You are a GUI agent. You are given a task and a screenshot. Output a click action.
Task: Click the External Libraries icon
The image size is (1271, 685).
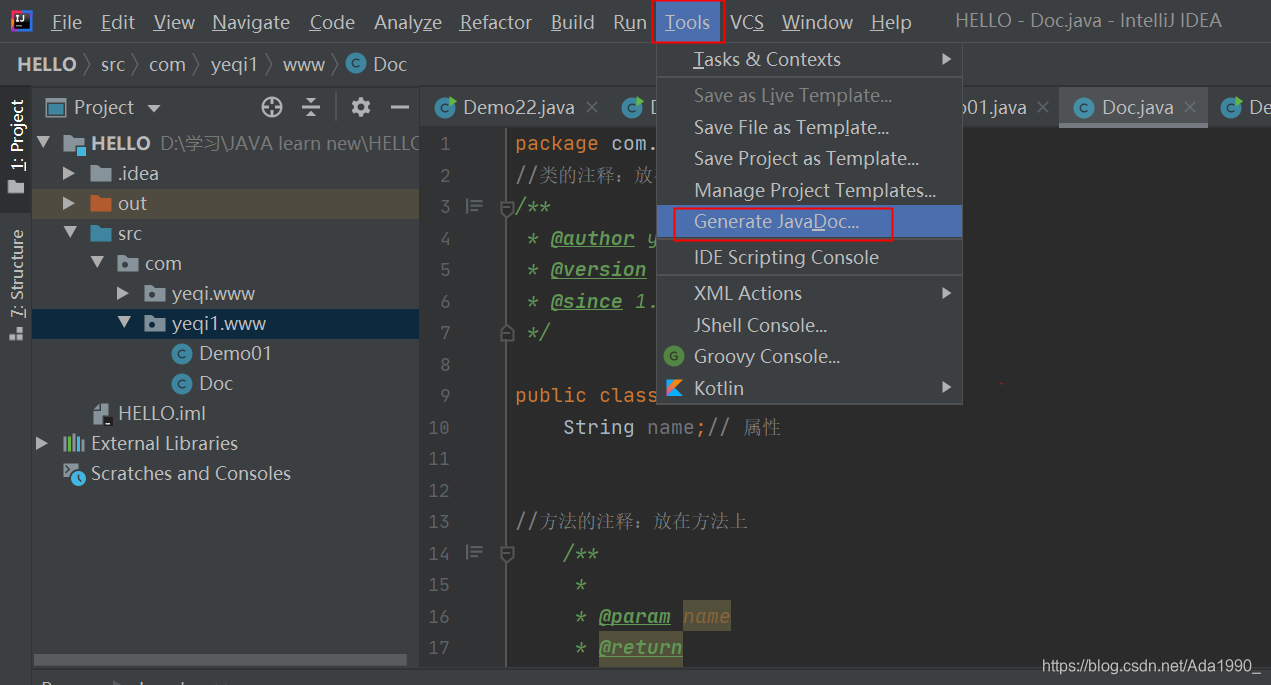pyautogui.click(x=74, y=443)
